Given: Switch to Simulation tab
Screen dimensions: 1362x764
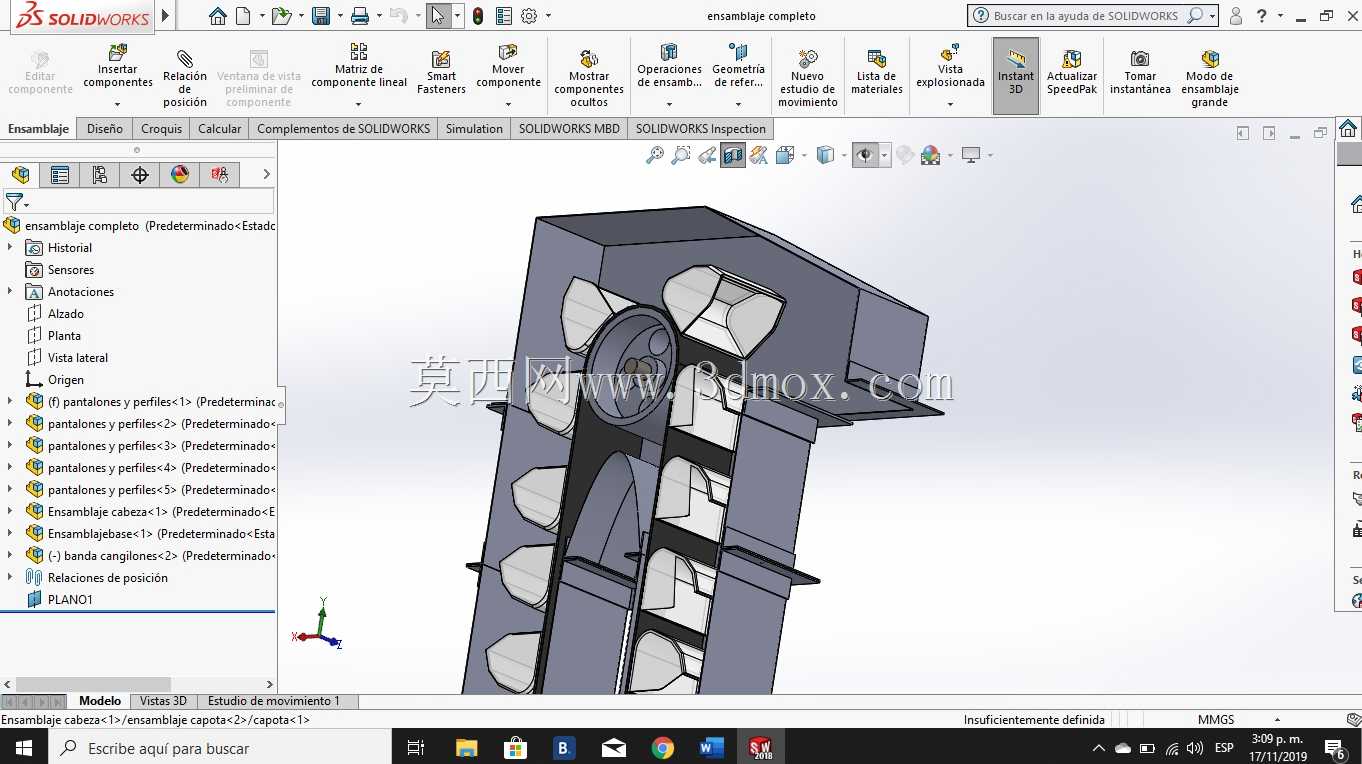Looking at the screenshot, I should (474, 129).
